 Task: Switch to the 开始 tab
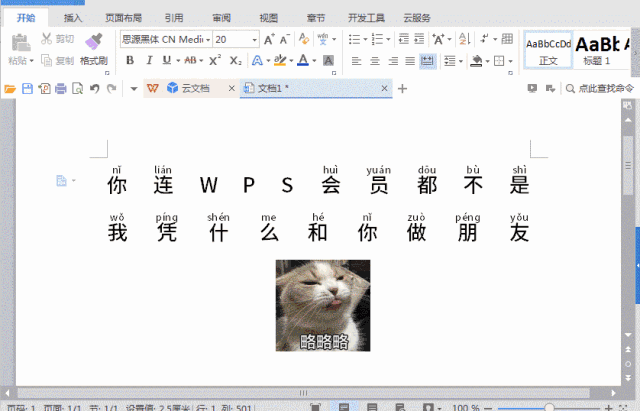tap(26, 18)
